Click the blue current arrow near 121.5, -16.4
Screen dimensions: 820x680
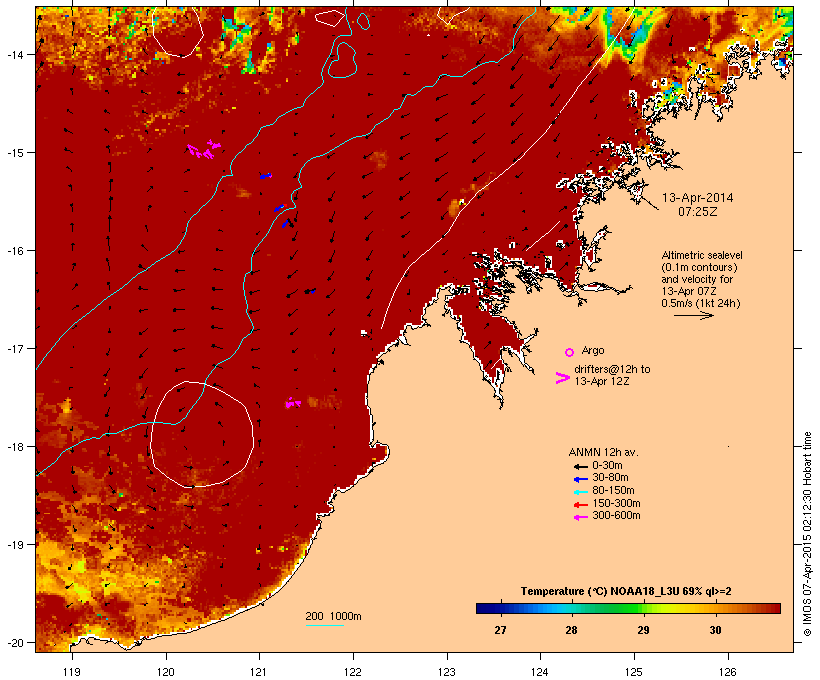point(310,291)
